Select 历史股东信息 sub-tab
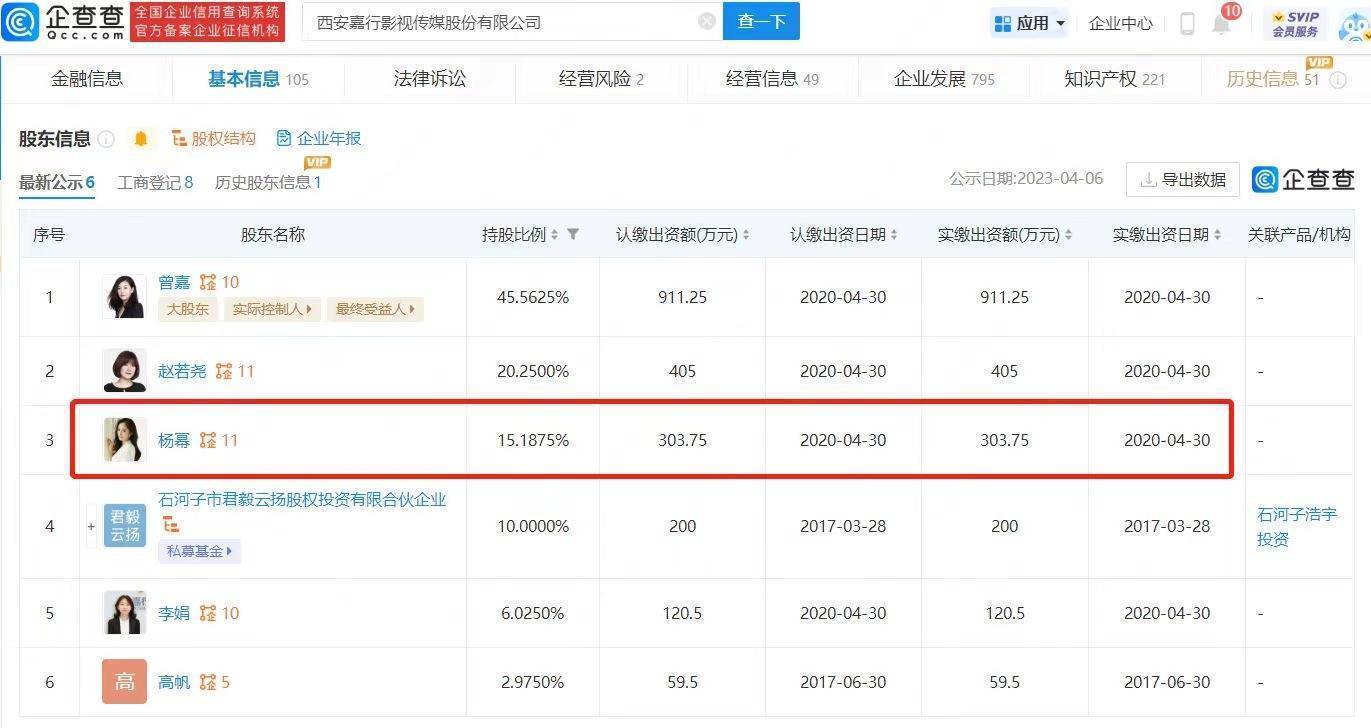This screenshot has width=1371, height=728. (268, 182)
